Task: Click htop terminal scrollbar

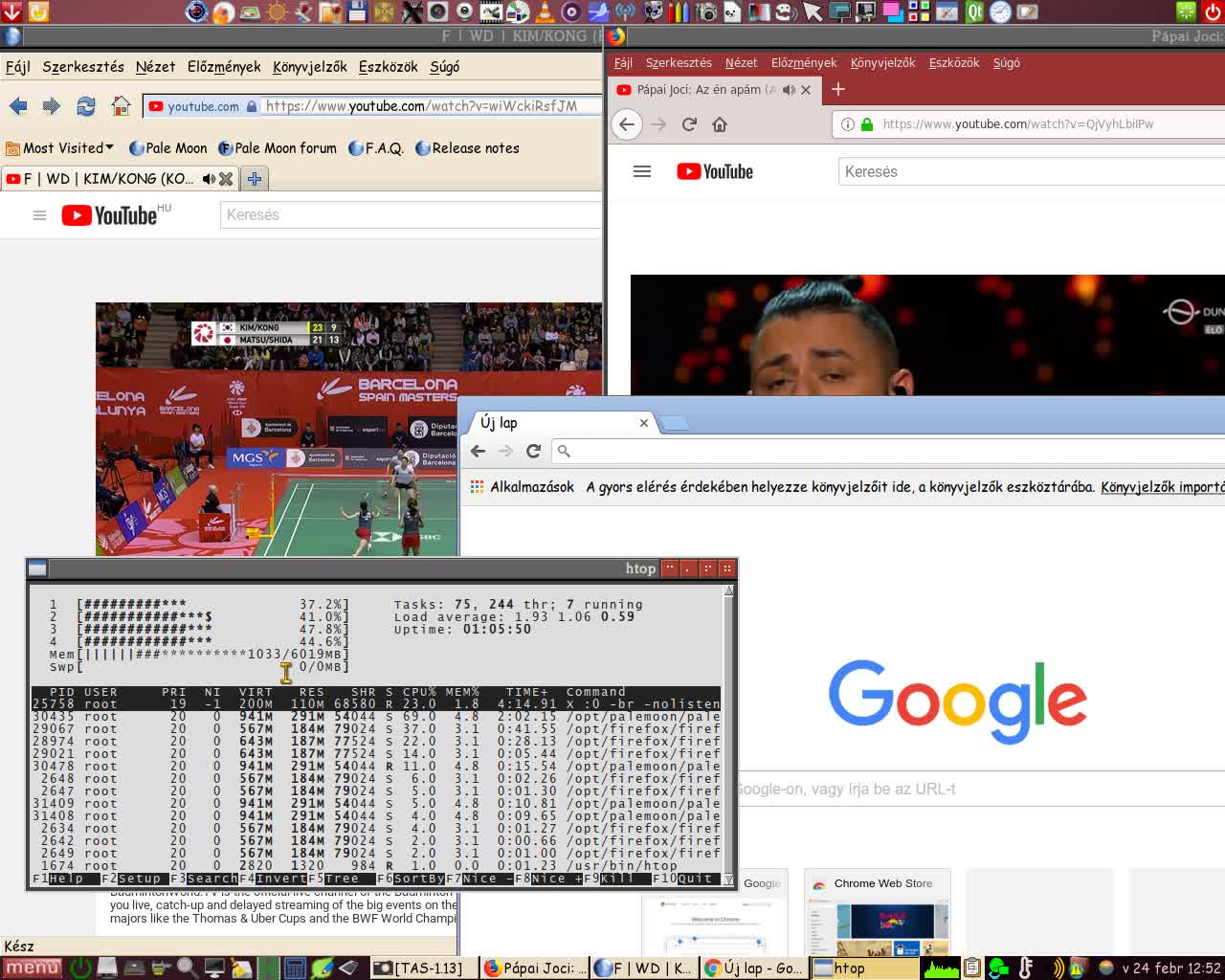Action: point(728,735)
